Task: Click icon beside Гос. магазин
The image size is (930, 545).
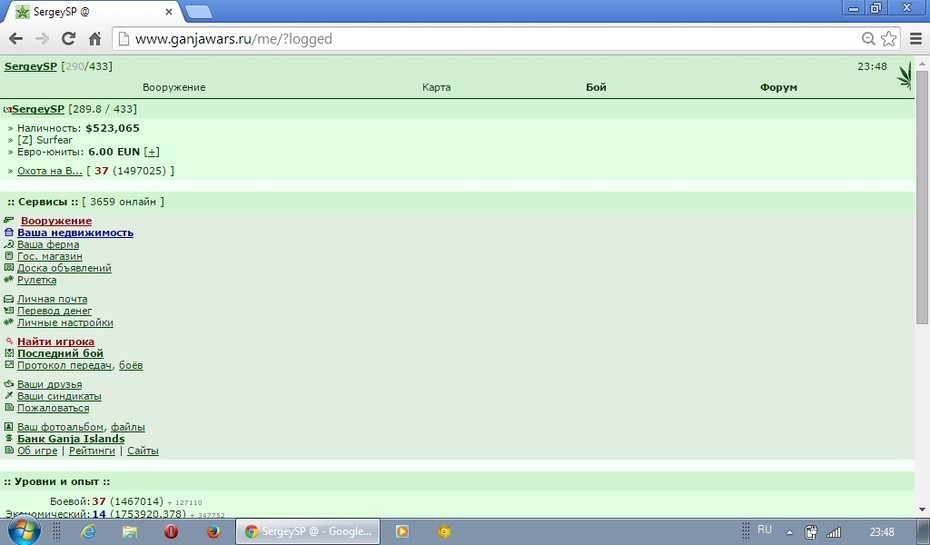Action: (x=9, y=256)
